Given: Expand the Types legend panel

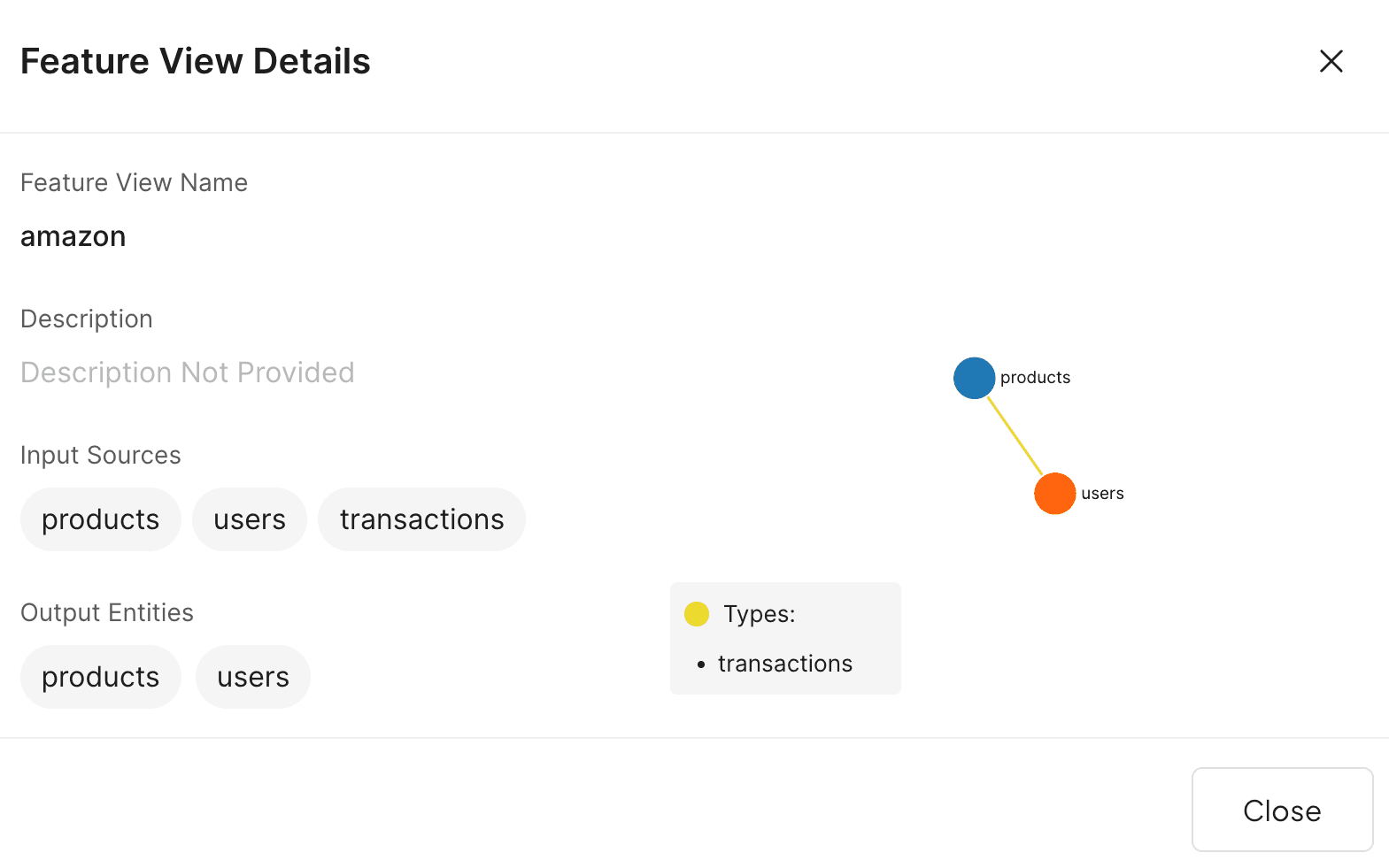Looking at the screenshot, I should pyautogui.click(x=784, y=637).
